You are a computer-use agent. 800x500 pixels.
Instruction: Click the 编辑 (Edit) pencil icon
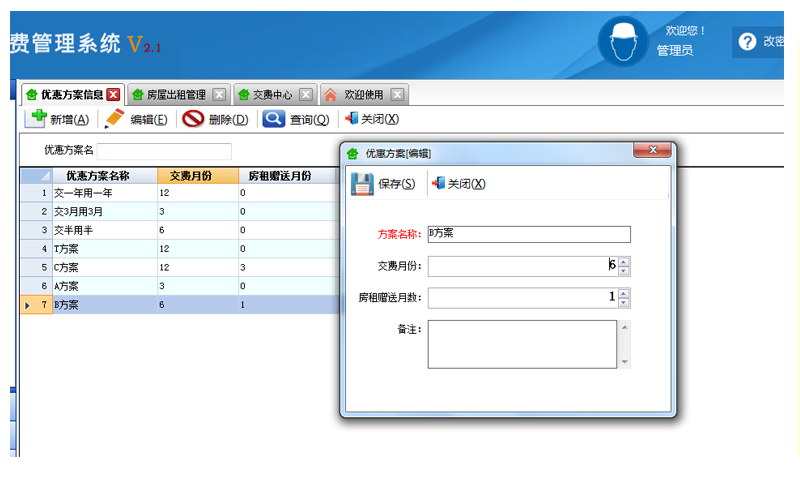115,119
